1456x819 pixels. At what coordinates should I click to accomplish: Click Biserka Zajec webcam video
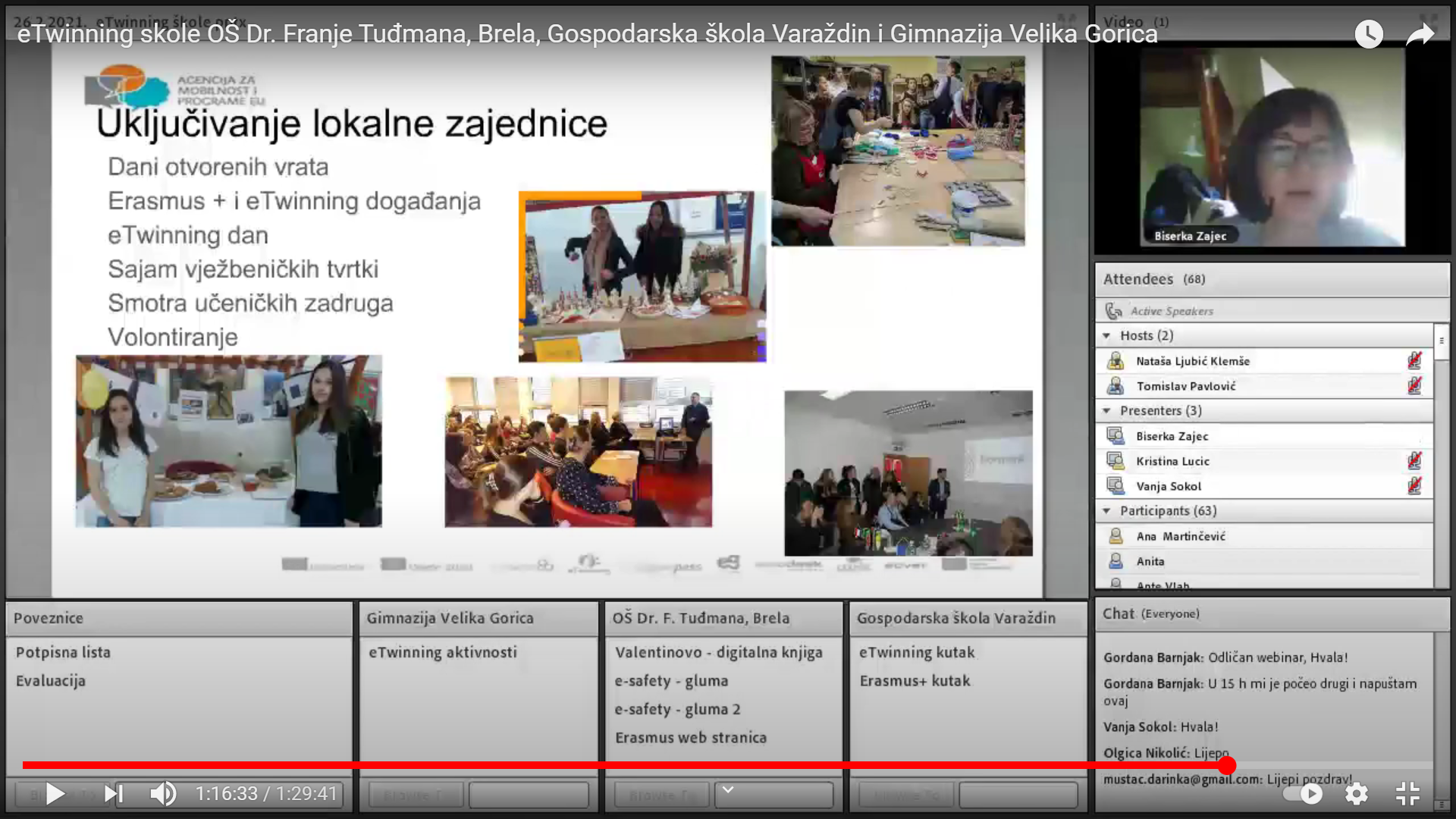pos(1272,147)
